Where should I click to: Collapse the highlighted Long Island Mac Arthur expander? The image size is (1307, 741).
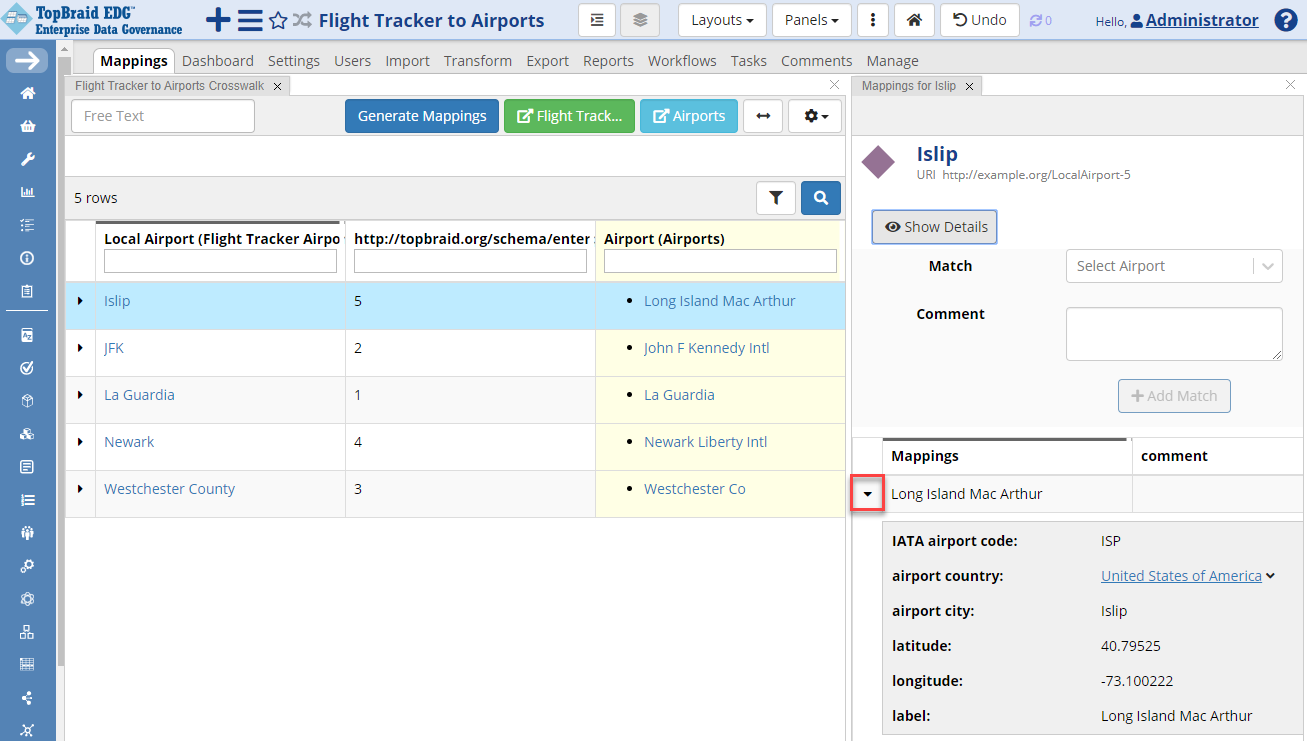[x=867, y=493]
